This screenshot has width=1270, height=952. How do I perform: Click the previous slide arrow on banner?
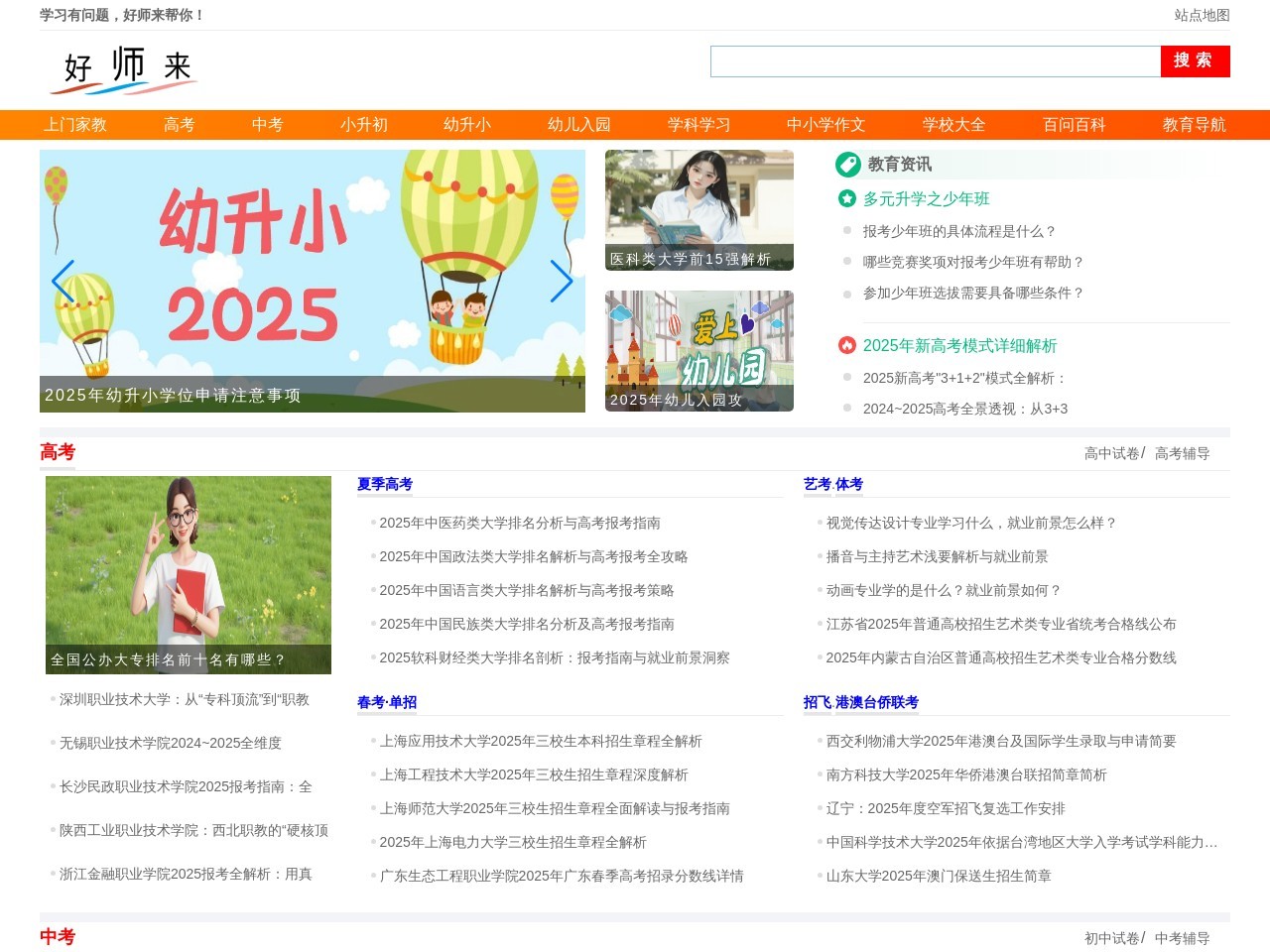(x=63, y=282)
